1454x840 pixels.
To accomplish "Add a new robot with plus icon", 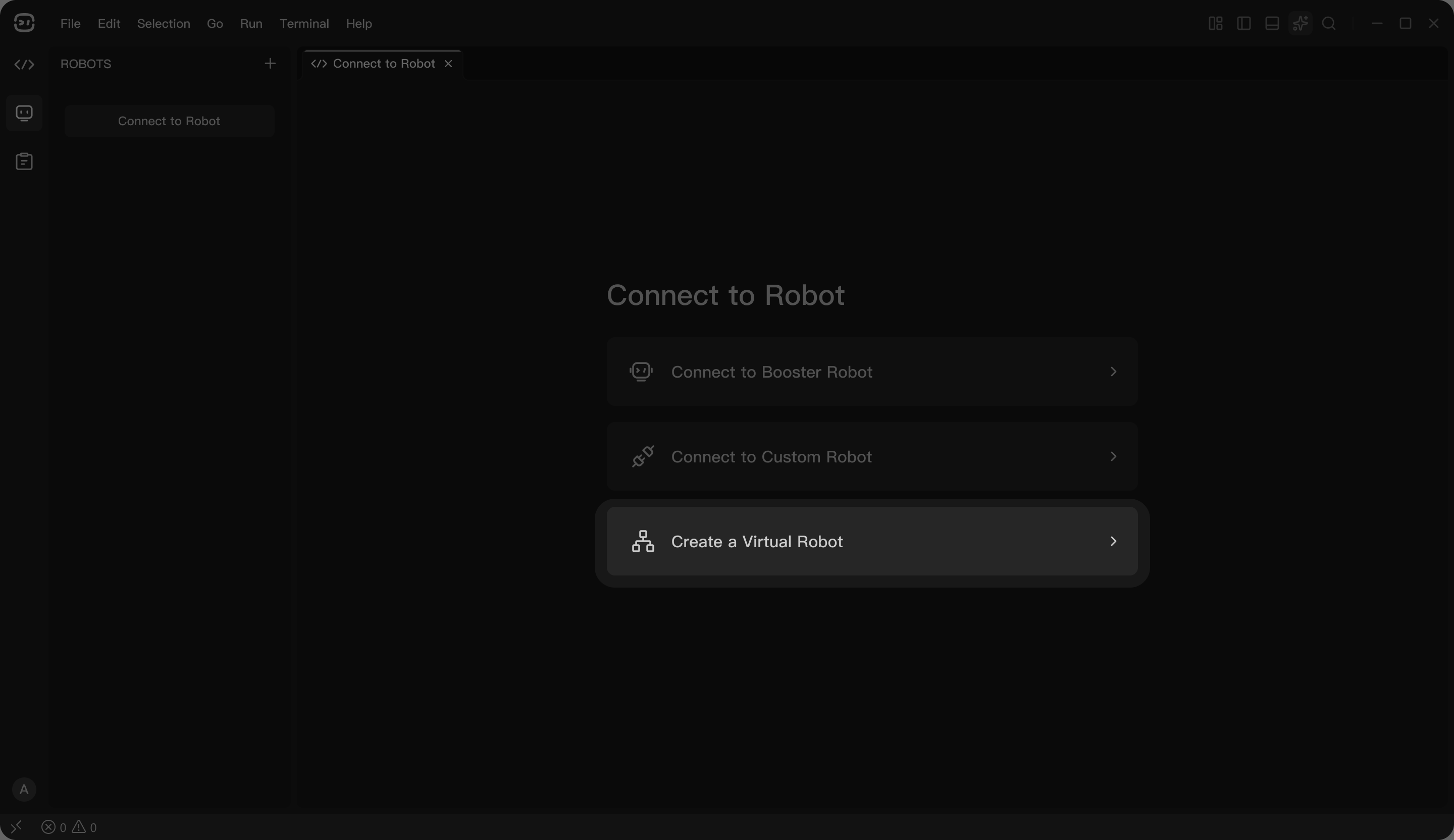I will click(x=270, y=64).
